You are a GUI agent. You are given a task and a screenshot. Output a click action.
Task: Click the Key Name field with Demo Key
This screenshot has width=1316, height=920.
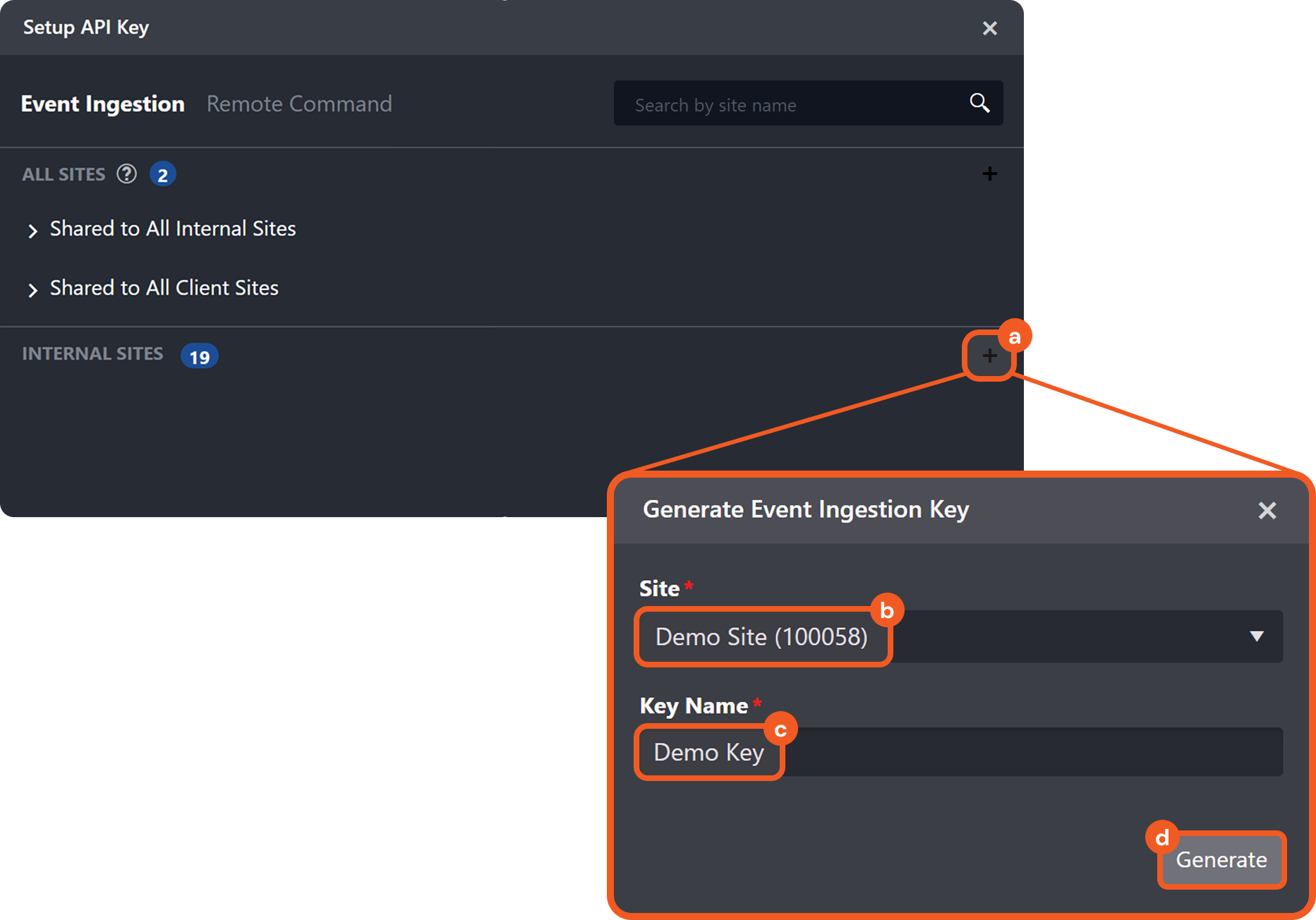click(x=960, y=752)
